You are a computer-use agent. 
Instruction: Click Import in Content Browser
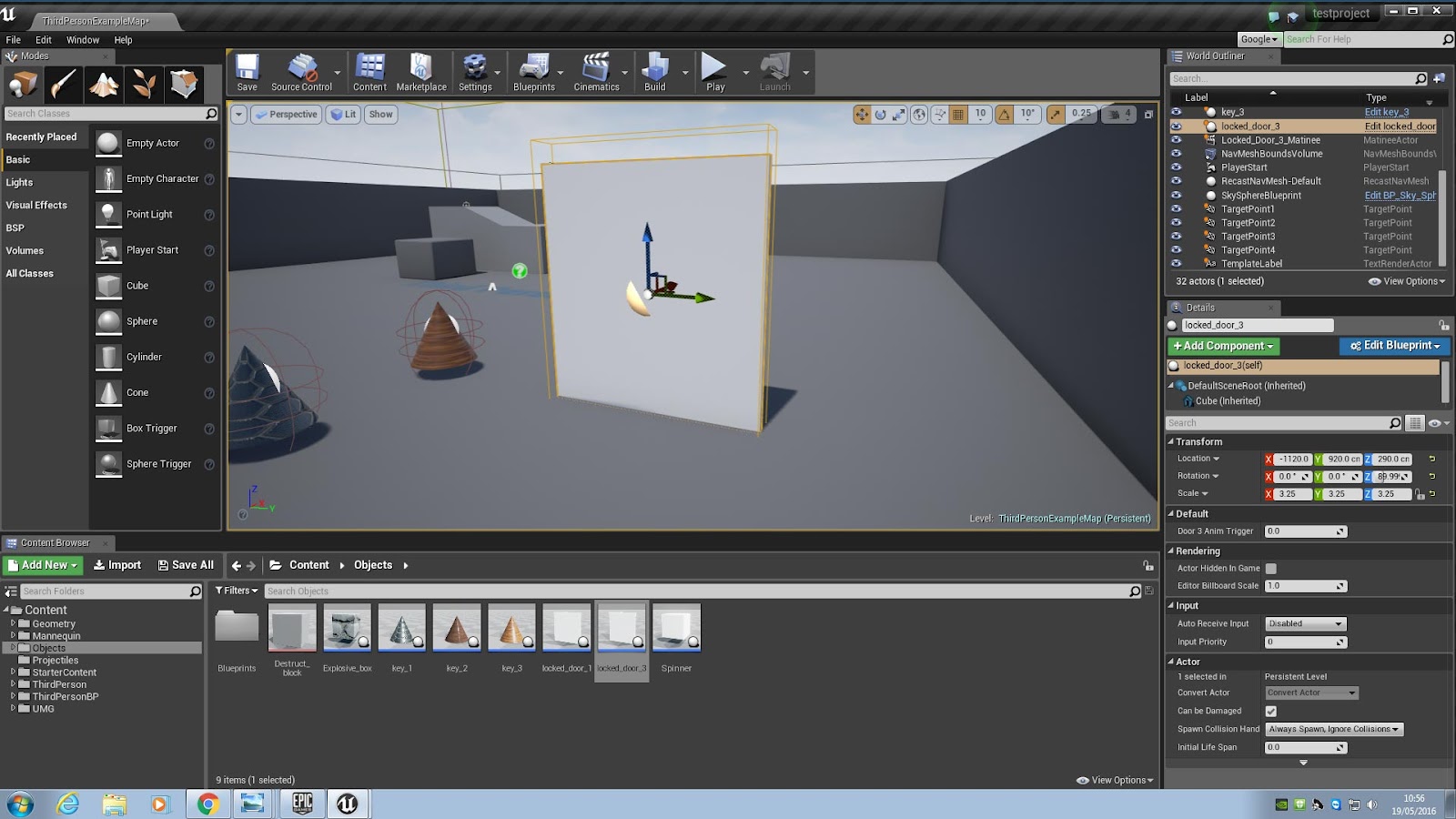117,565
